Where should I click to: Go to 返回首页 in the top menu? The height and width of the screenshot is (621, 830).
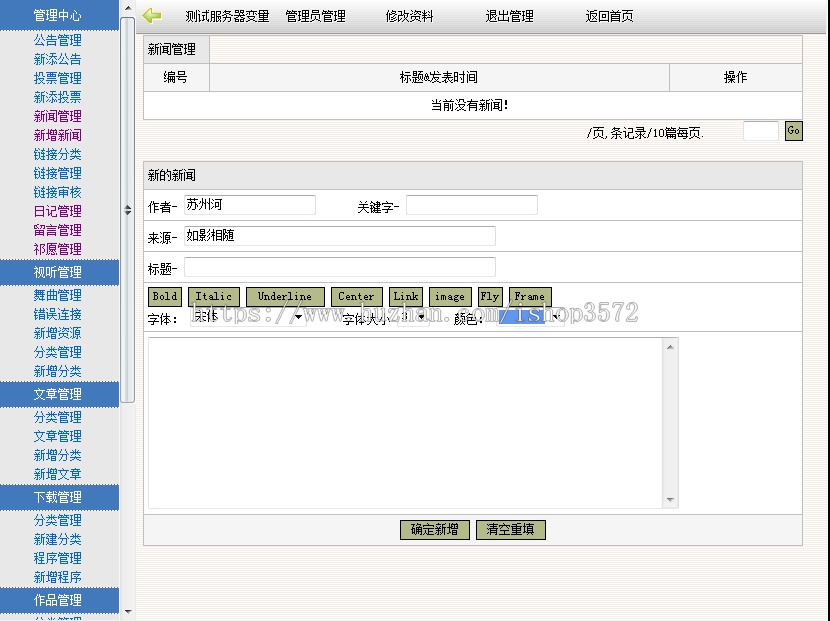point(609,16)
